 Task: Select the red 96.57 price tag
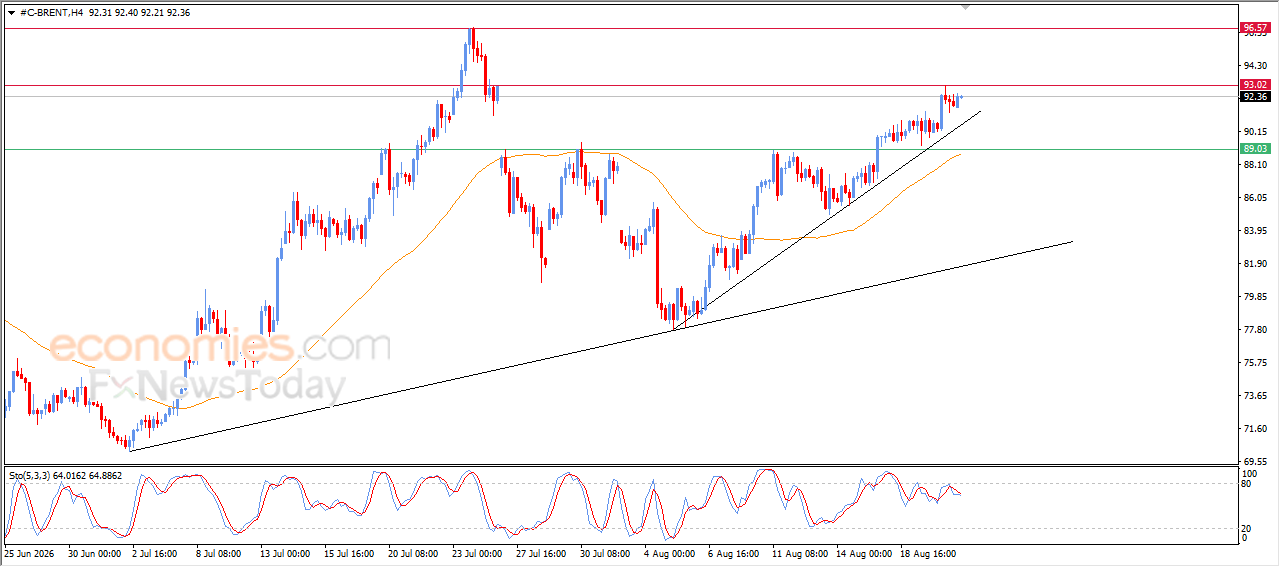tap(1255, 28)
